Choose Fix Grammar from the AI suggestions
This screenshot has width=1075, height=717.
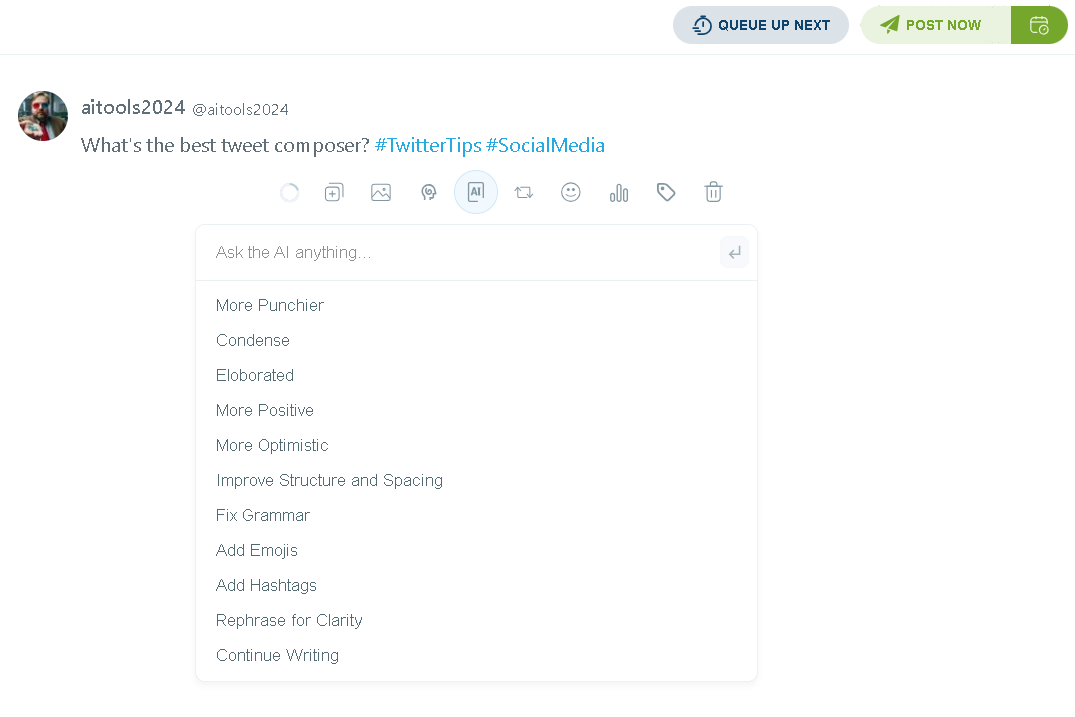263,515
